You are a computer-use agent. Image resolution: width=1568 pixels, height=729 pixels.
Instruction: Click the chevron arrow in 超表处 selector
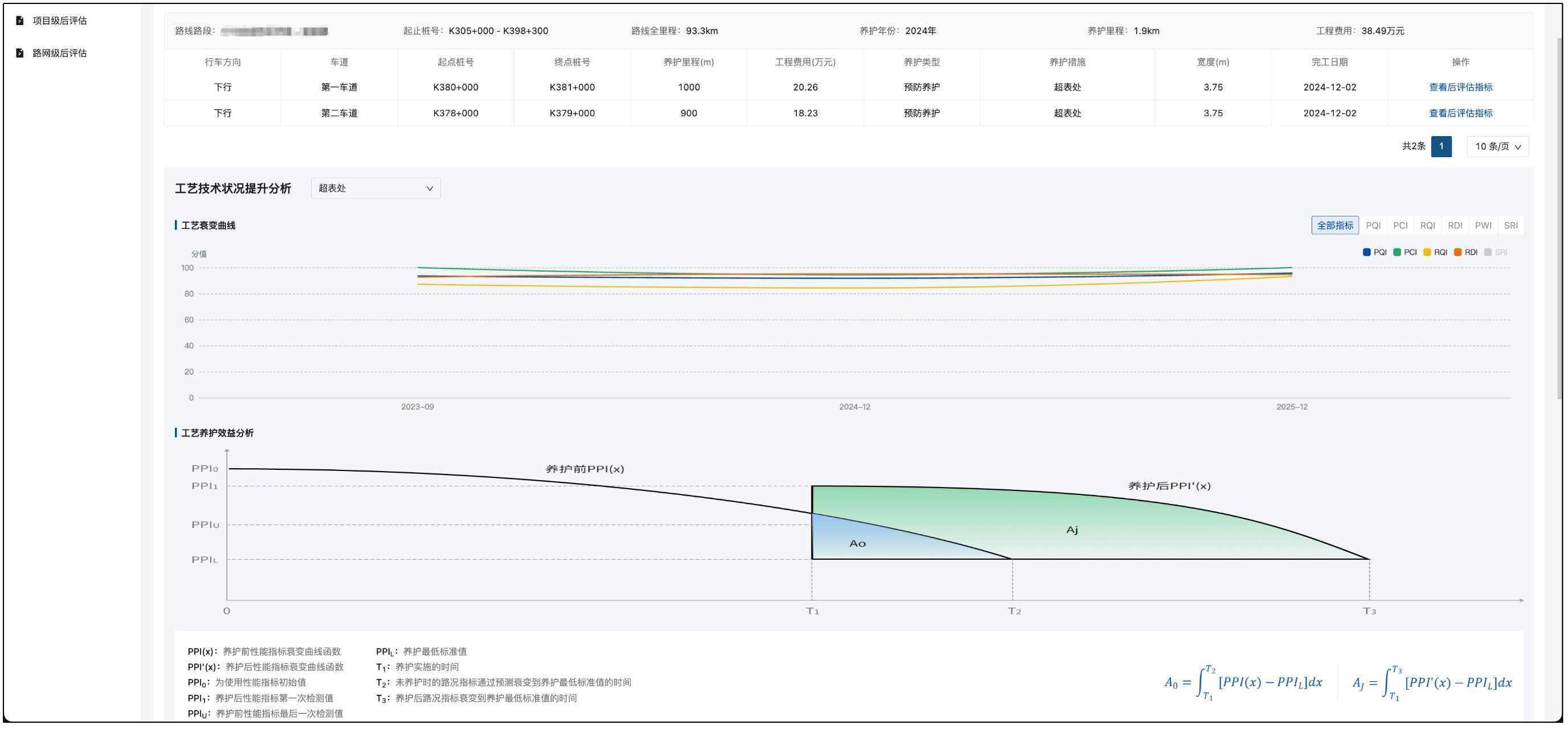429,189
